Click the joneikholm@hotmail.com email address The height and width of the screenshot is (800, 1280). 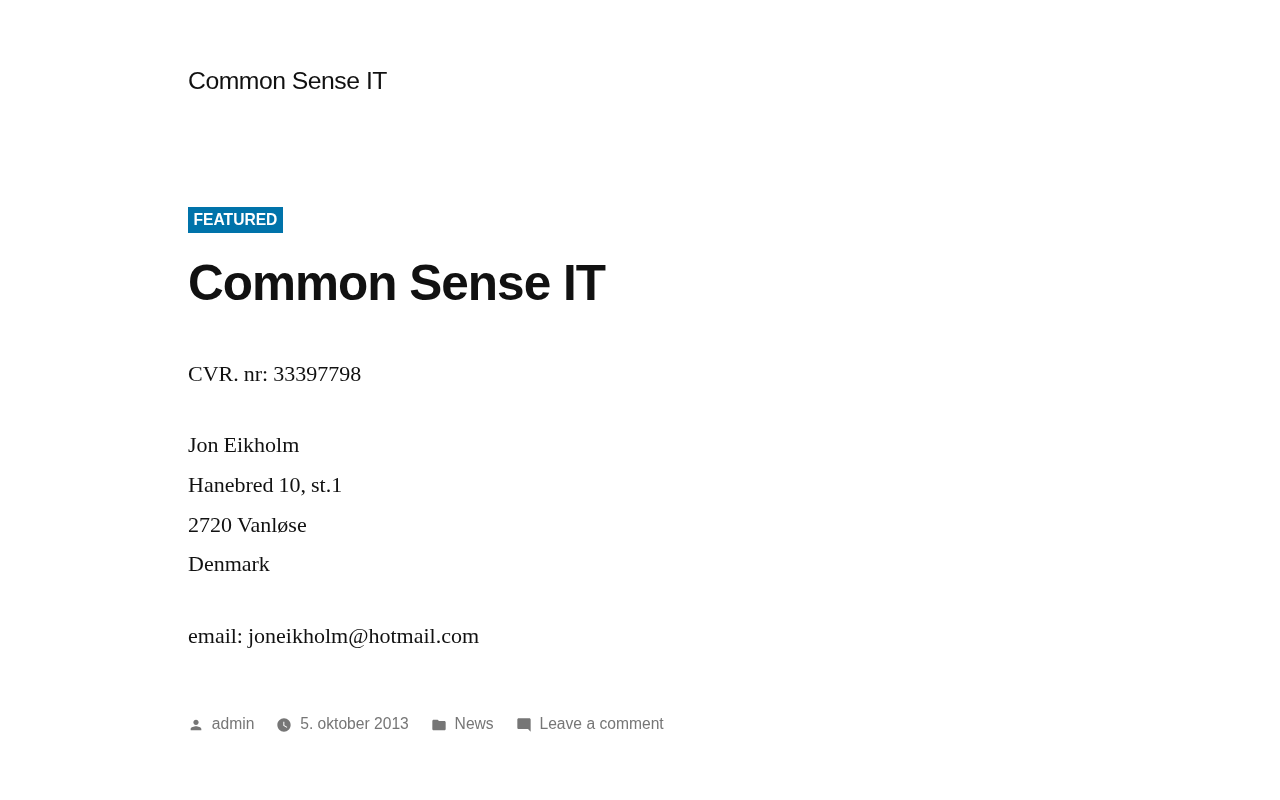point(363,636)
